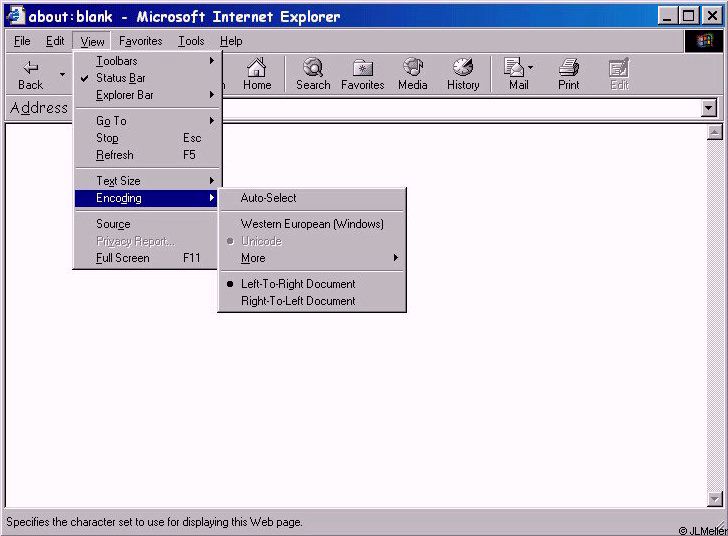
Task: Click the Address label
Action: [x=39, y=108]
